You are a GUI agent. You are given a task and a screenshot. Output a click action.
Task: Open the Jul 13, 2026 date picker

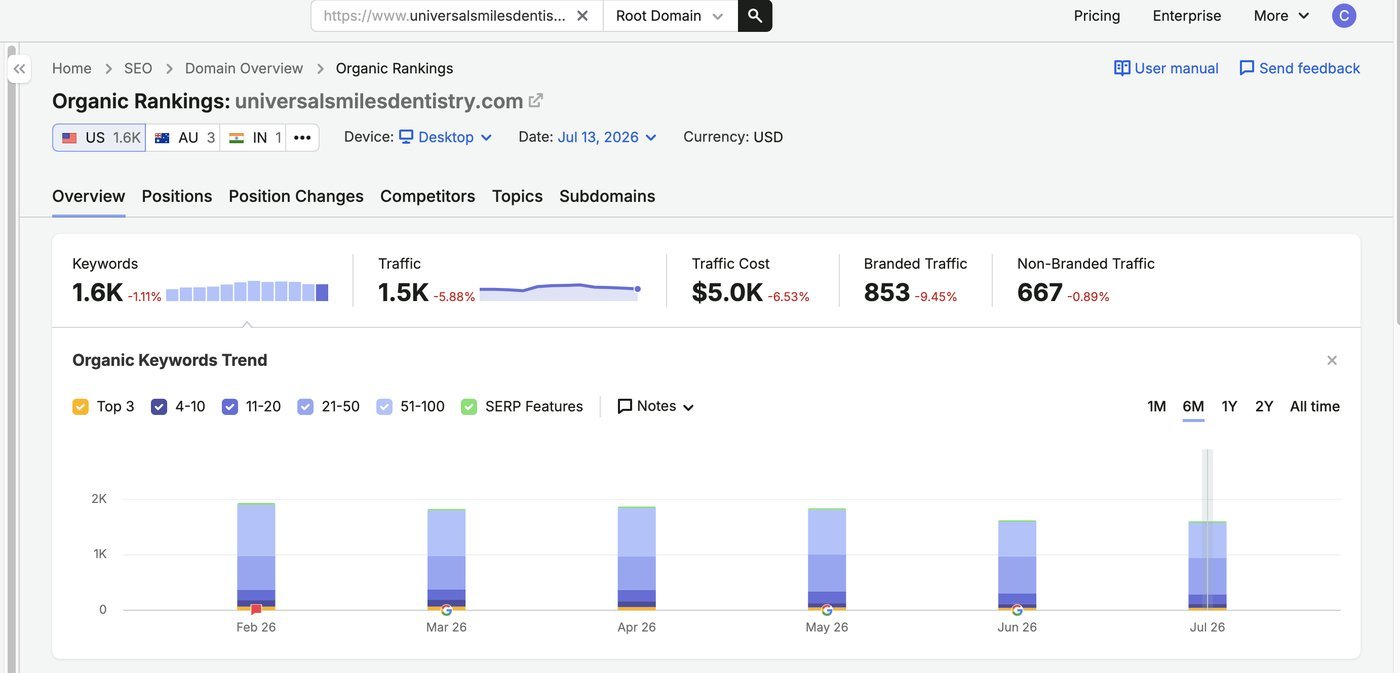click(607, 137)
